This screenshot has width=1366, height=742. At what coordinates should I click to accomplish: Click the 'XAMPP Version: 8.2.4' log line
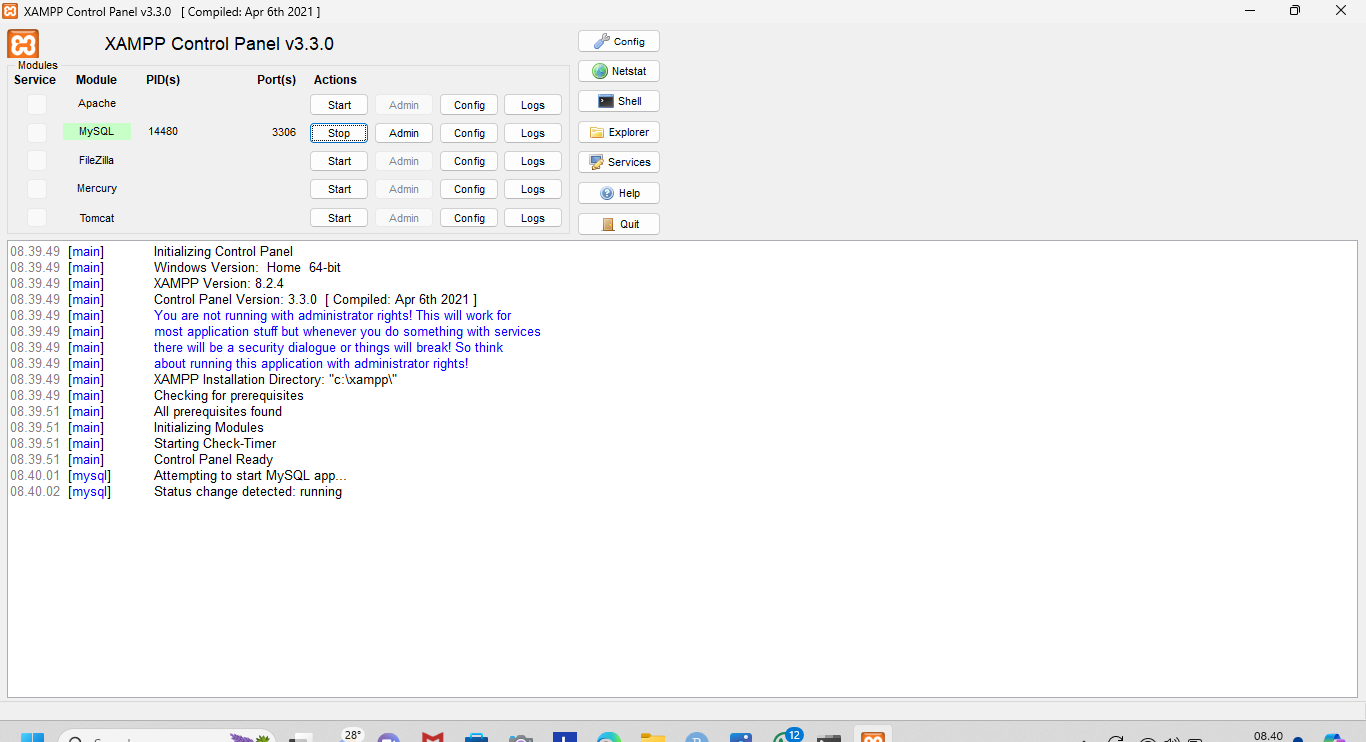pos(218,284)
